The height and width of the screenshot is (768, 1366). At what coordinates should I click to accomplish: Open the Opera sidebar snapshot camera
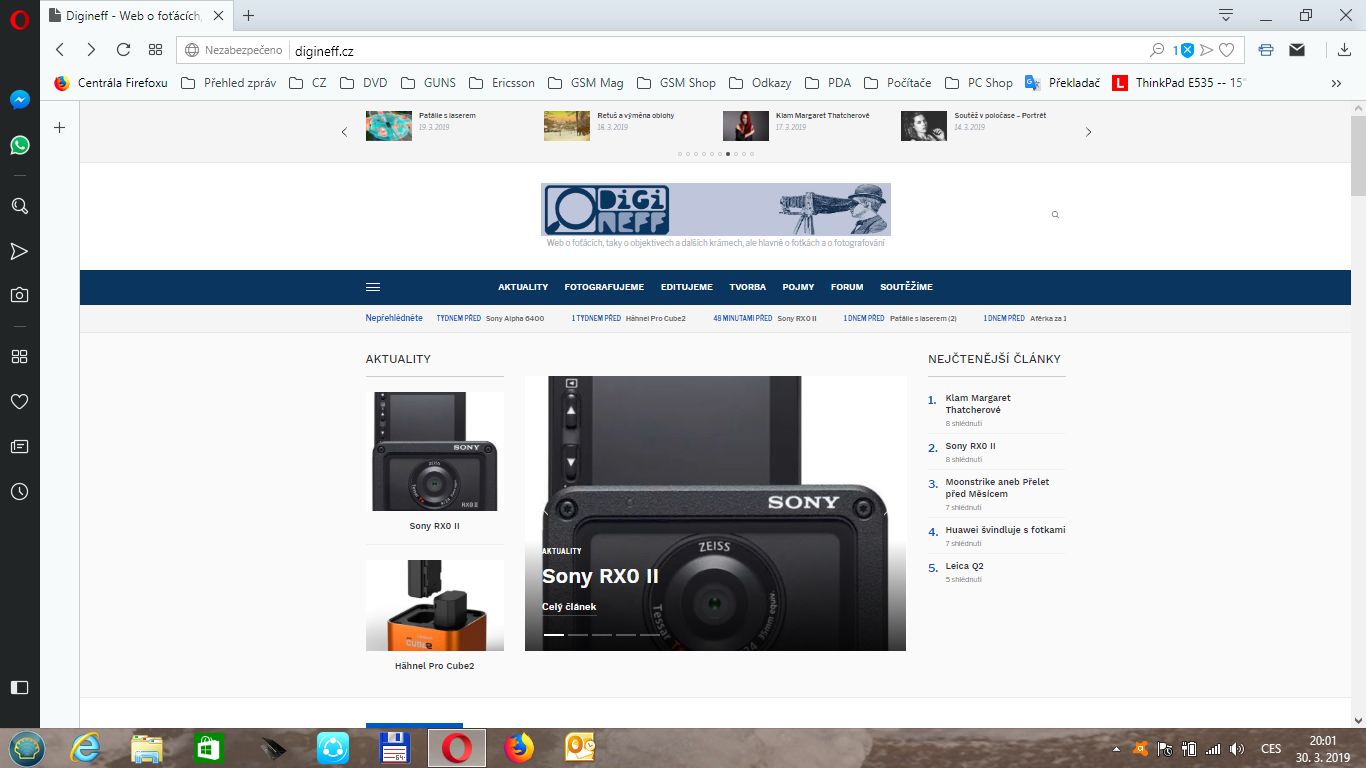pyautogui.click(x=19, y=295)
